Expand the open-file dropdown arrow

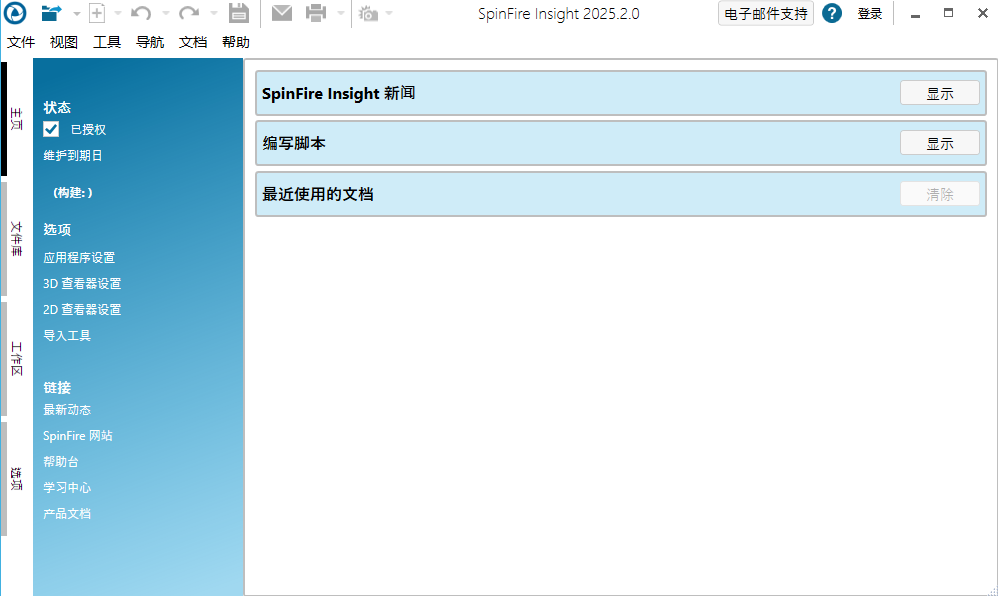point(76,13)
